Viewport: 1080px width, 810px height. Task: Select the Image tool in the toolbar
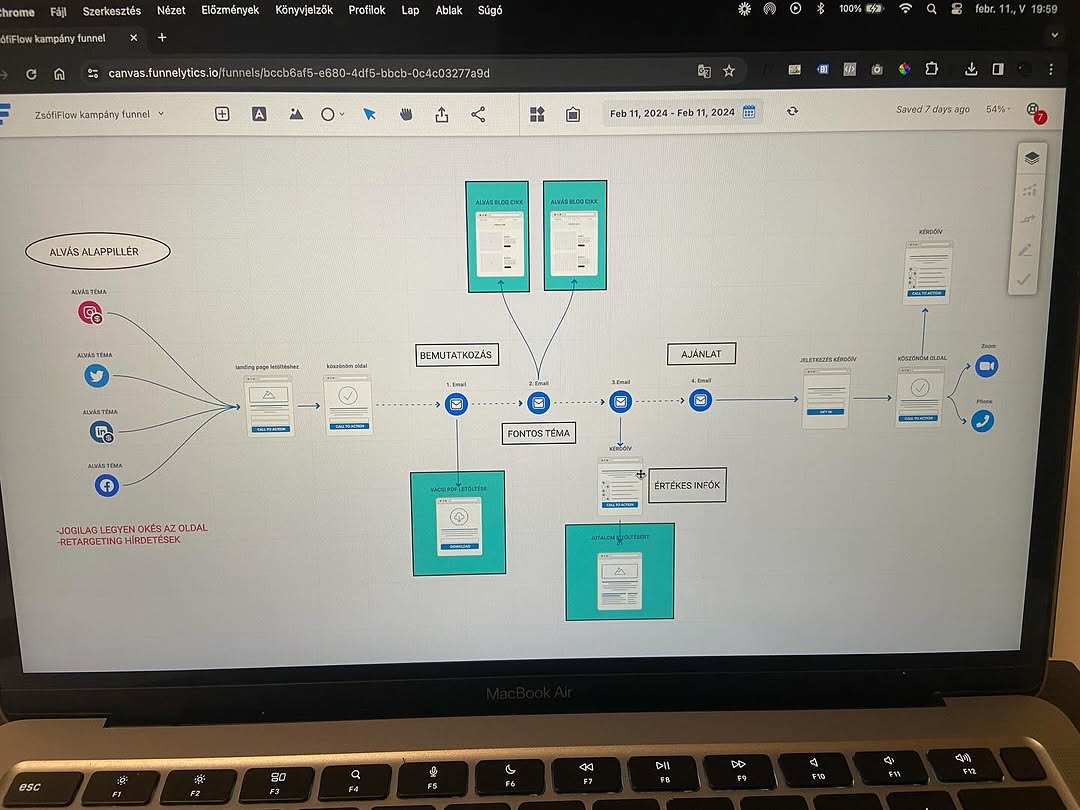295,113
